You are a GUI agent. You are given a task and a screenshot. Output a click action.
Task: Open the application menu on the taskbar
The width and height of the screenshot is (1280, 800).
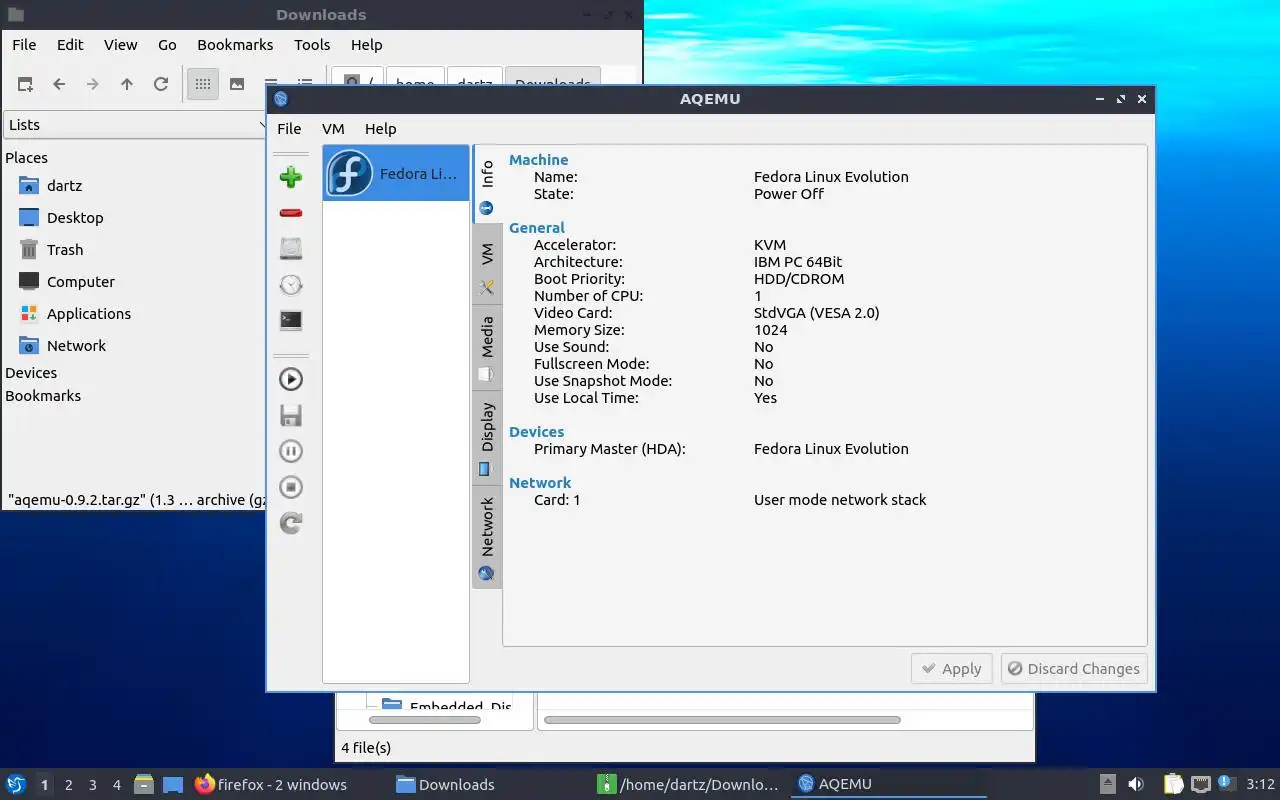[15, 784]
